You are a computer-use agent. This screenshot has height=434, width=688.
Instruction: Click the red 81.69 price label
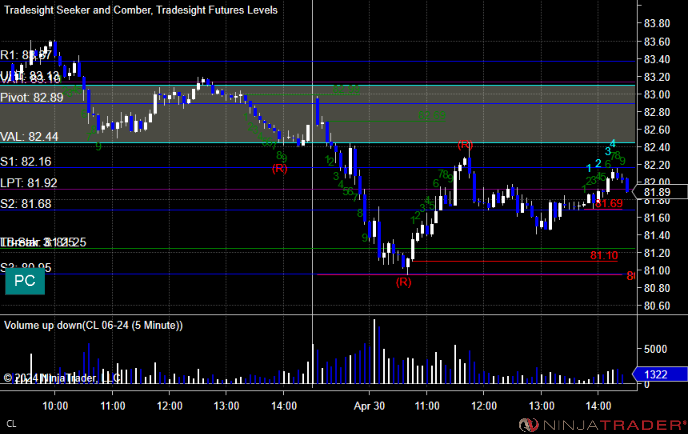tap(609, 203)
